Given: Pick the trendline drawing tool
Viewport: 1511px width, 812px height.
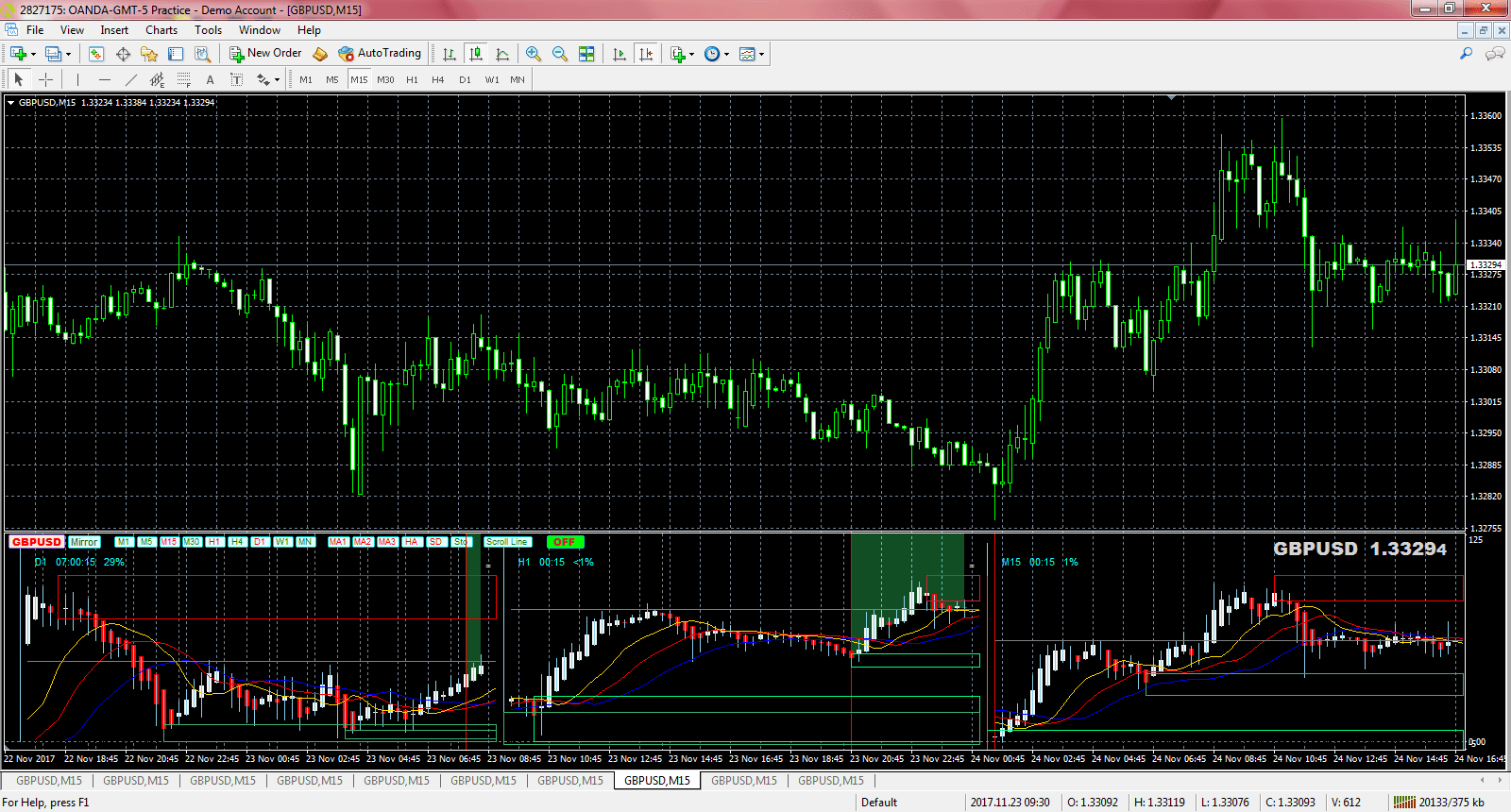Looking at the screenshot, I should tap(131, 80).
